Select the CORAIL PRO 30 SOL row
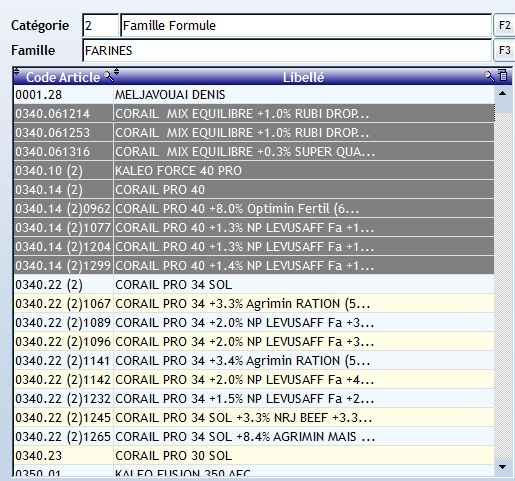This screenshot has width=515, height=481. [x=254, y=456]
